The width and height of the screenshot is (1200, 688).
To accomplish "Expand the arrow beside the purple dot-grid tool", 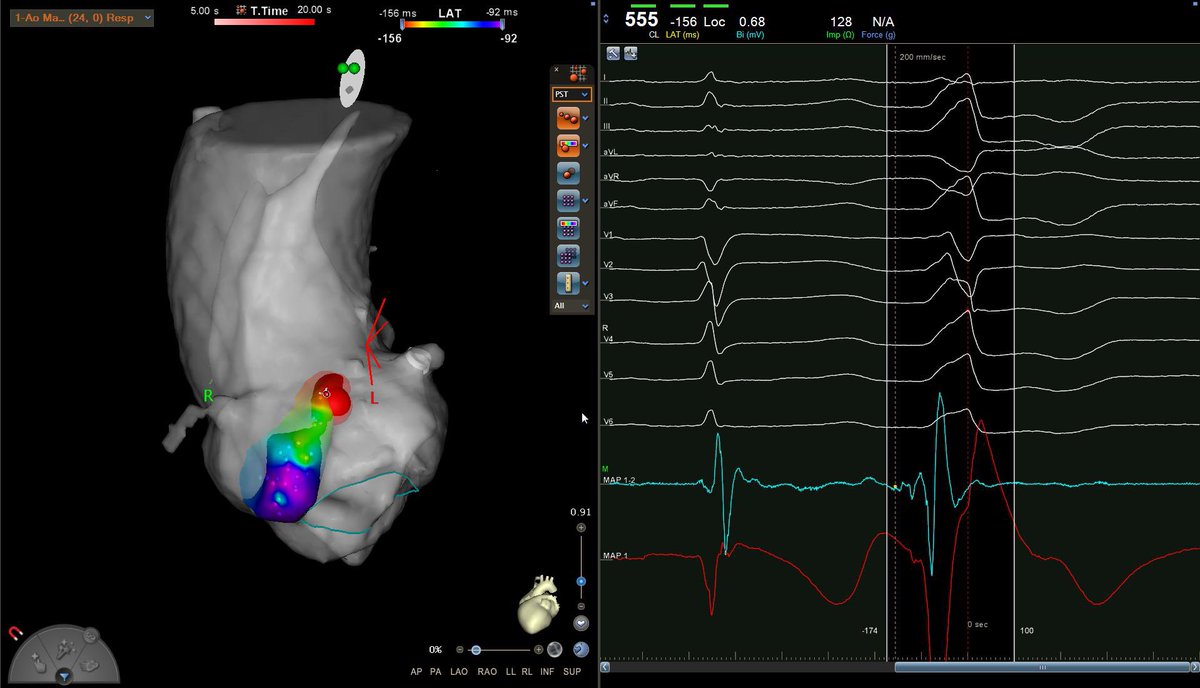I will (585, 201).
